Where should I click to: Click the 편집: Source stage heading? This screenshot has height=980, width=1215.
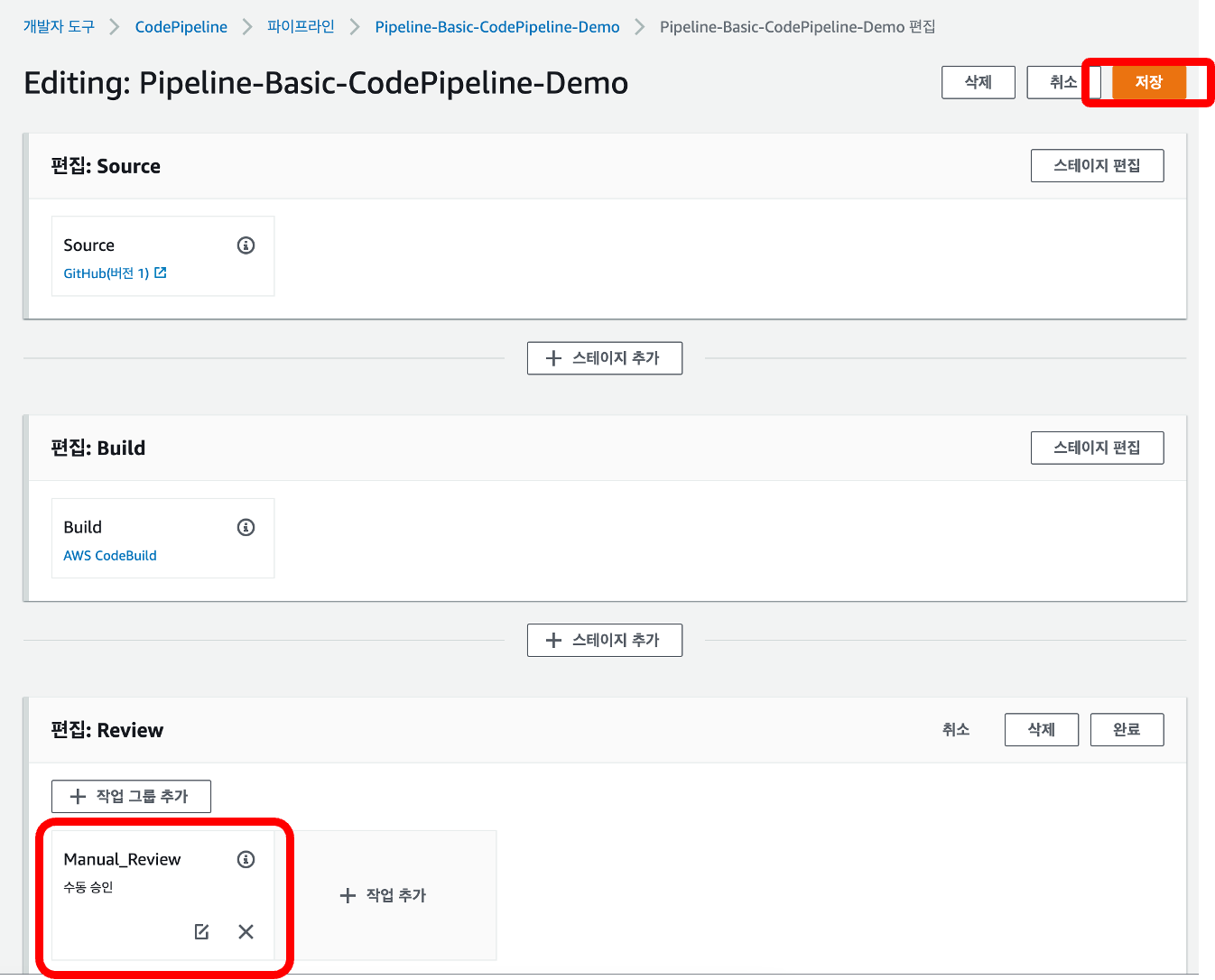[106, 166]
